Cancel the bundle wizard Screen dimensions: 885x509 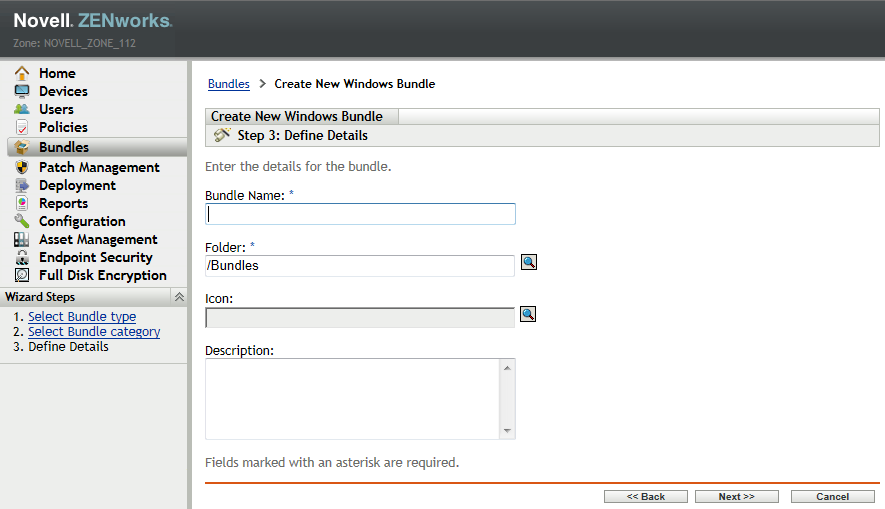coord(833,497)
